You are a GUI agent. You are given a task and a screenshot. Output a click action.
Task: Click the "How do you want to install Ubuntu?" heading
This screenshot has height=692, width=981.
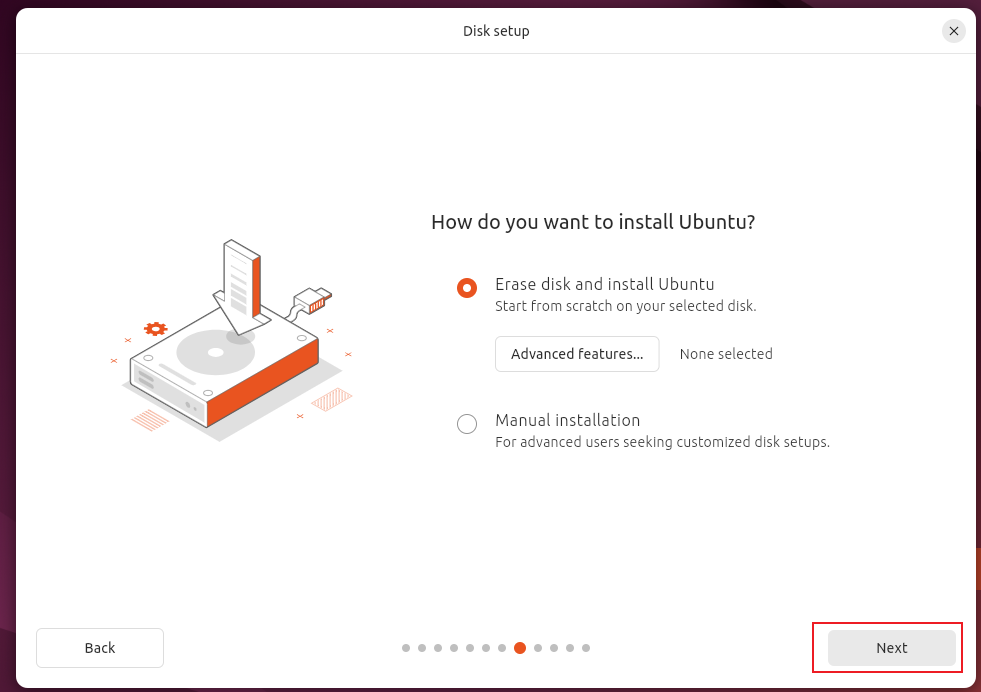[593, 222]
